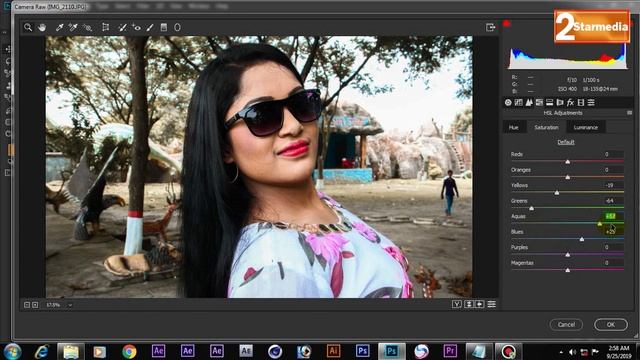The height and width of the screenshot is (360, 640).
Task: Select the Transform tool
Action: click(105, 27)
